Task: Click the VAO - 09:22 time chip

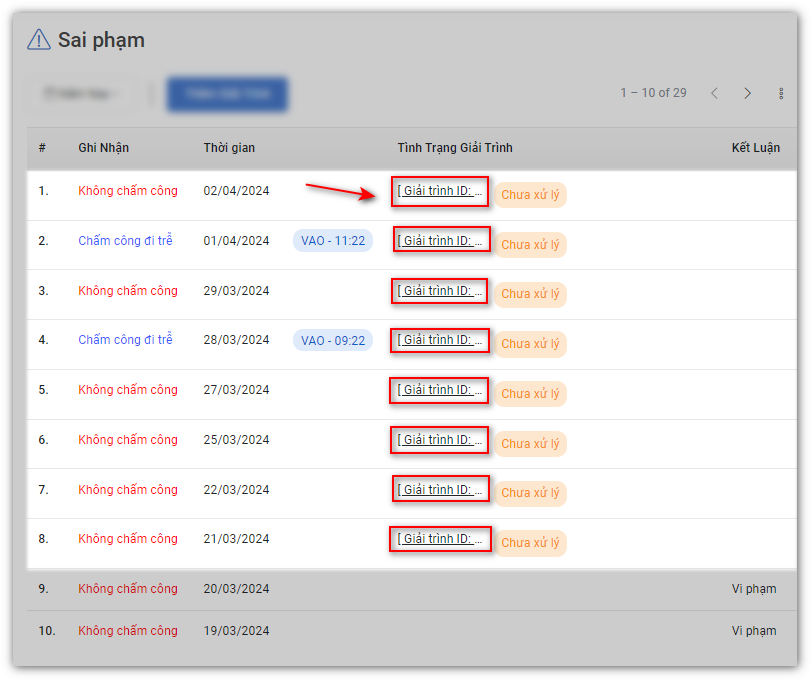Action: click(x=333, y=341)
